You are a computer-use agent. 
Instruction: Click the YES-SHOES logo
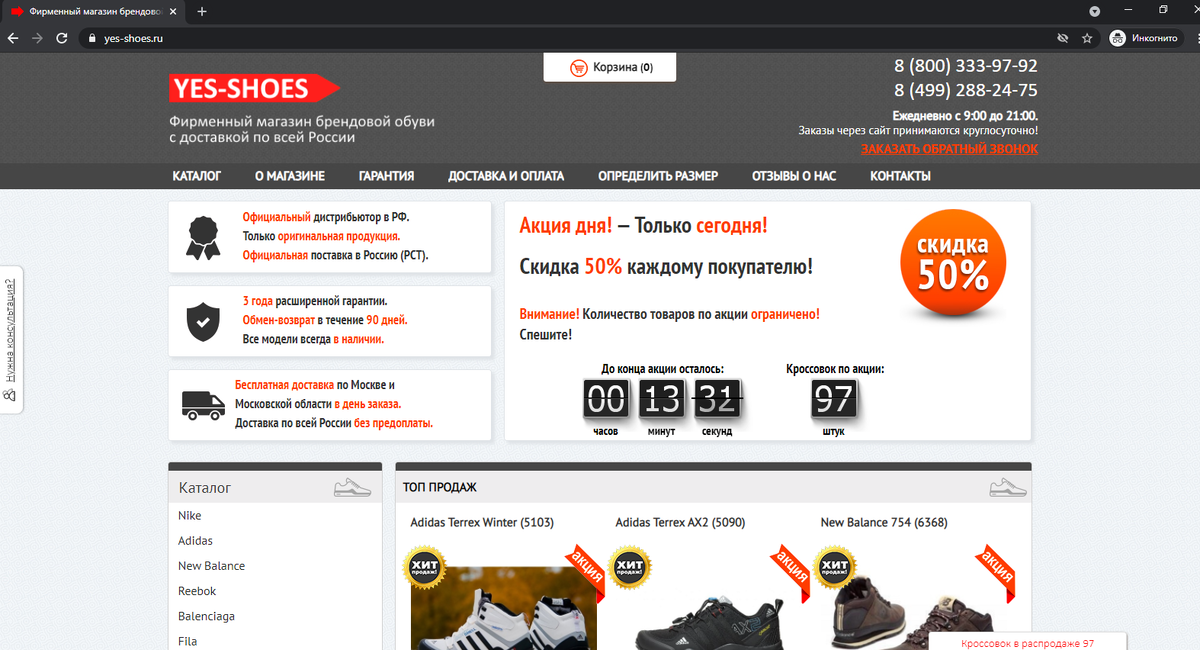(255, 88)
